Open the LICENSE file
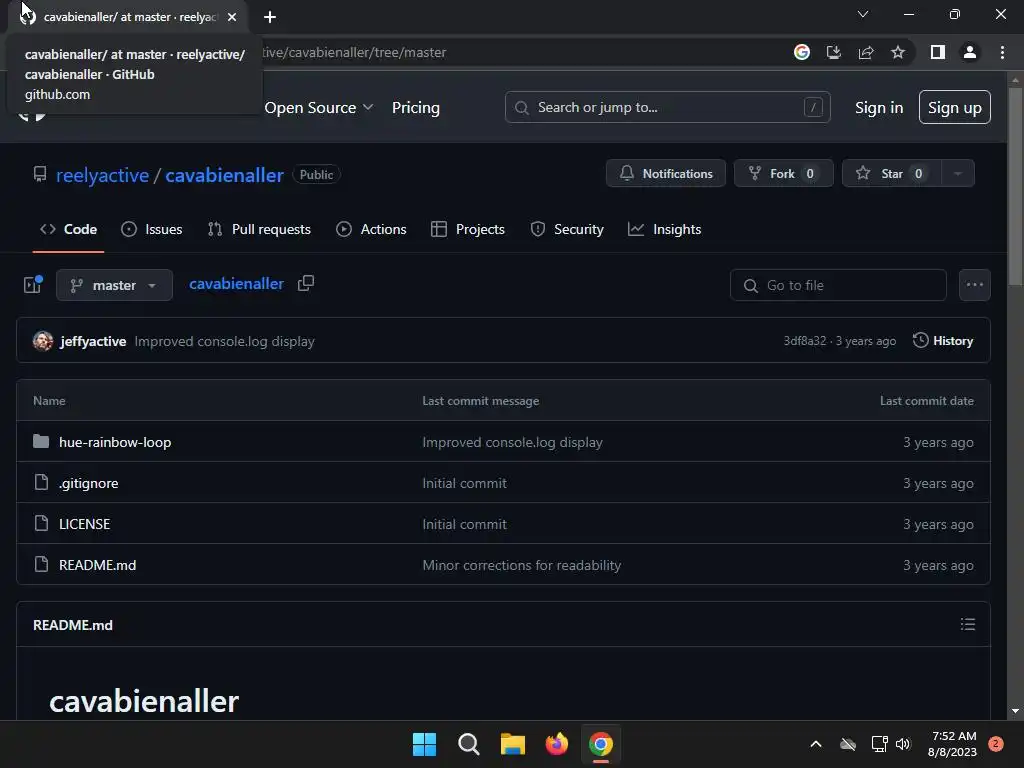The image size is (1024, 768). pyautogui.click(x=84, y=524)
